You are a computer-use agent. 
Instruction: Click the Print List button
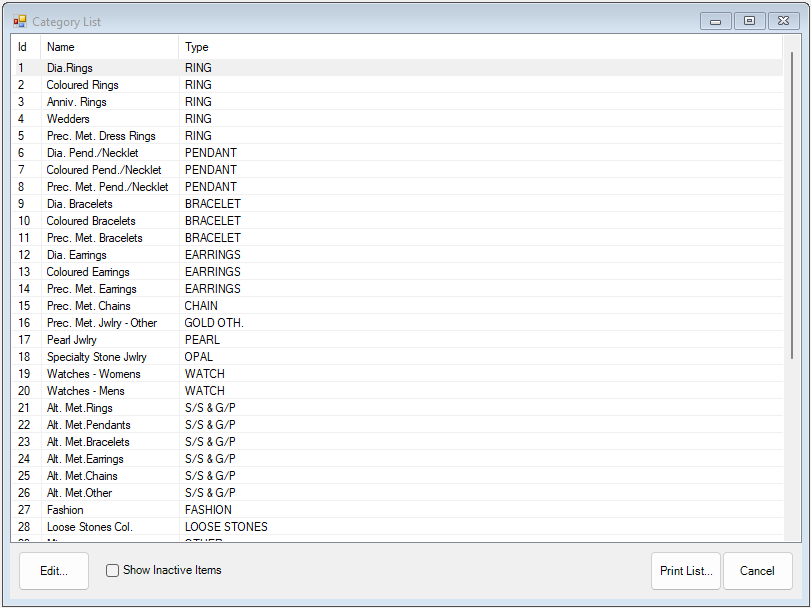pos(685,570)
